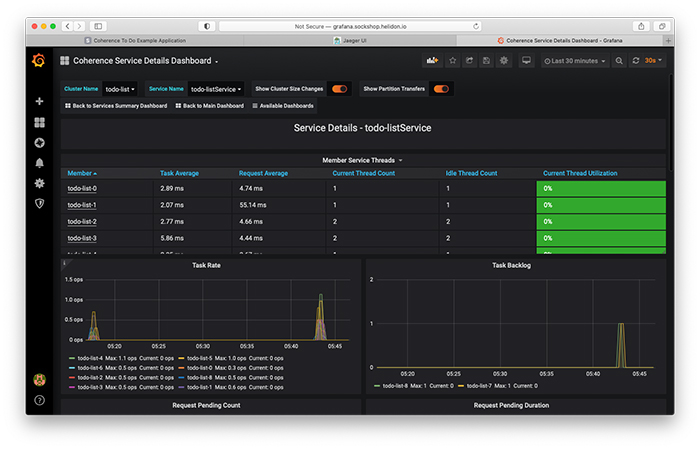
Task: Open the Available Dashboards dropdown
Action: pyautogui.click(x=283, y=106)
